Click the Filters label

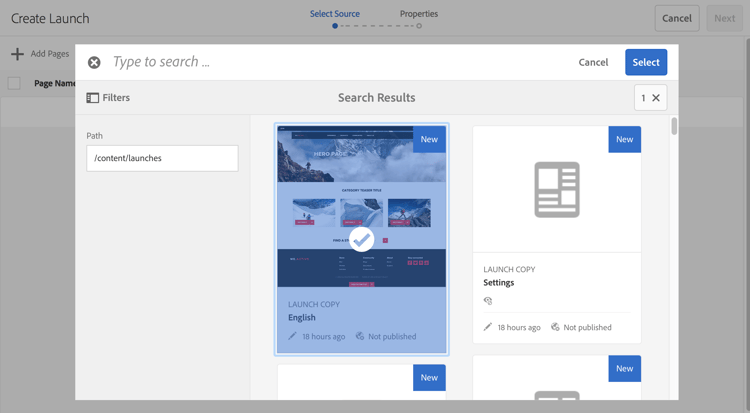click(x=116, y=98)
